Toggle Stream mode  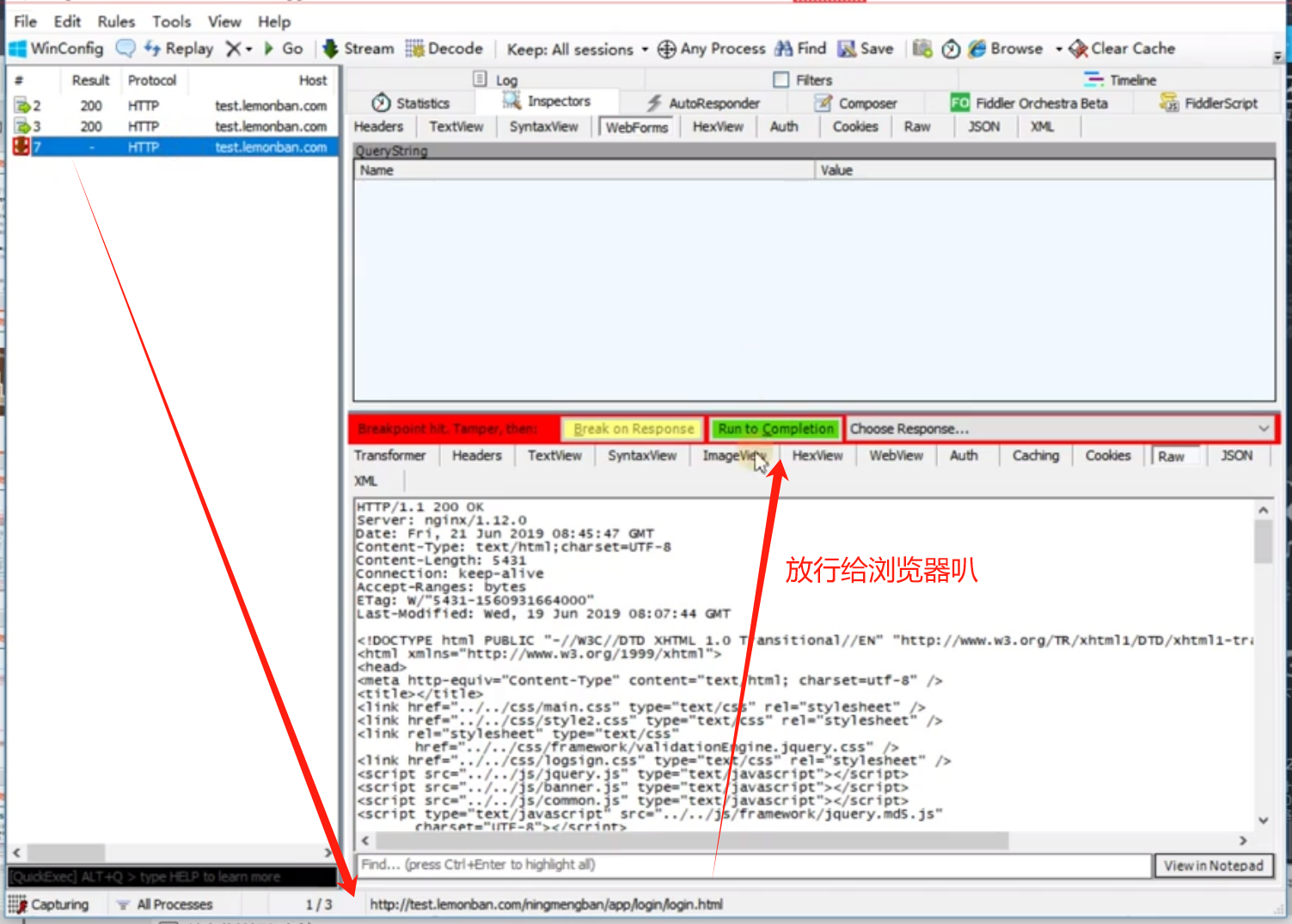pos(358,49)
